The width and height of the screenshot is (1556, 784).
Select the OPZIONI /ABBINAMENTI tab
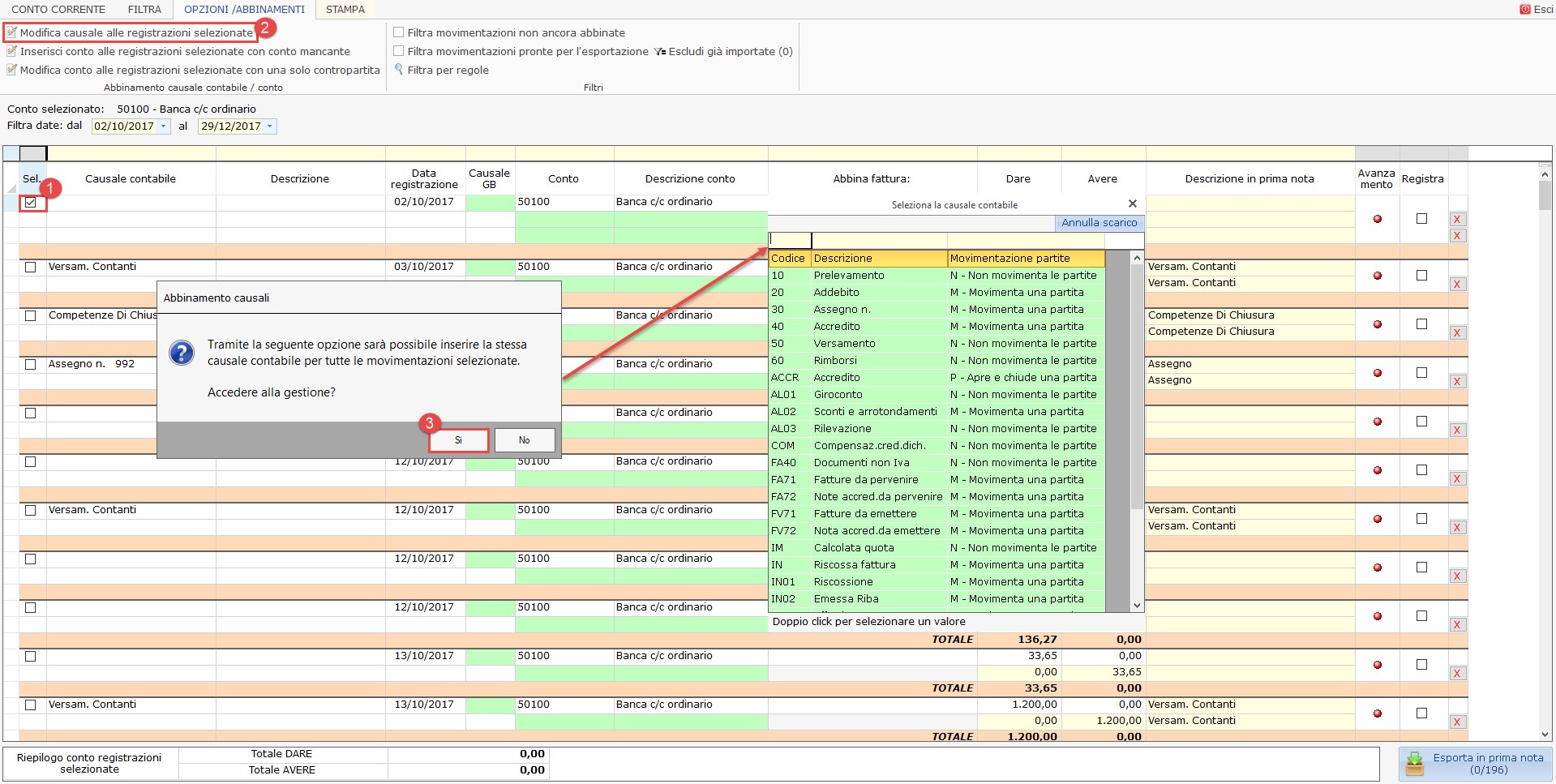point(244,10)
